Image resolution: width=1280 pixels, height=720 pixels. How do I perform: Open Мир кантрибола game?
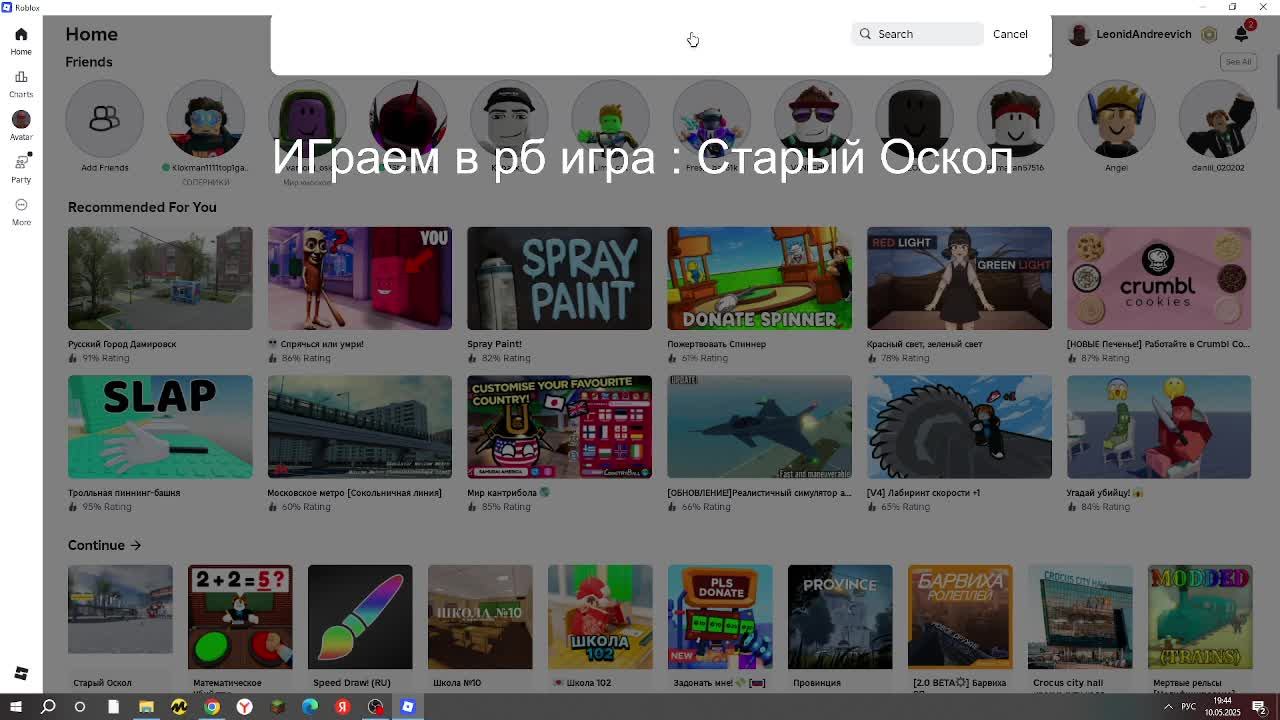tap(559, 427)
